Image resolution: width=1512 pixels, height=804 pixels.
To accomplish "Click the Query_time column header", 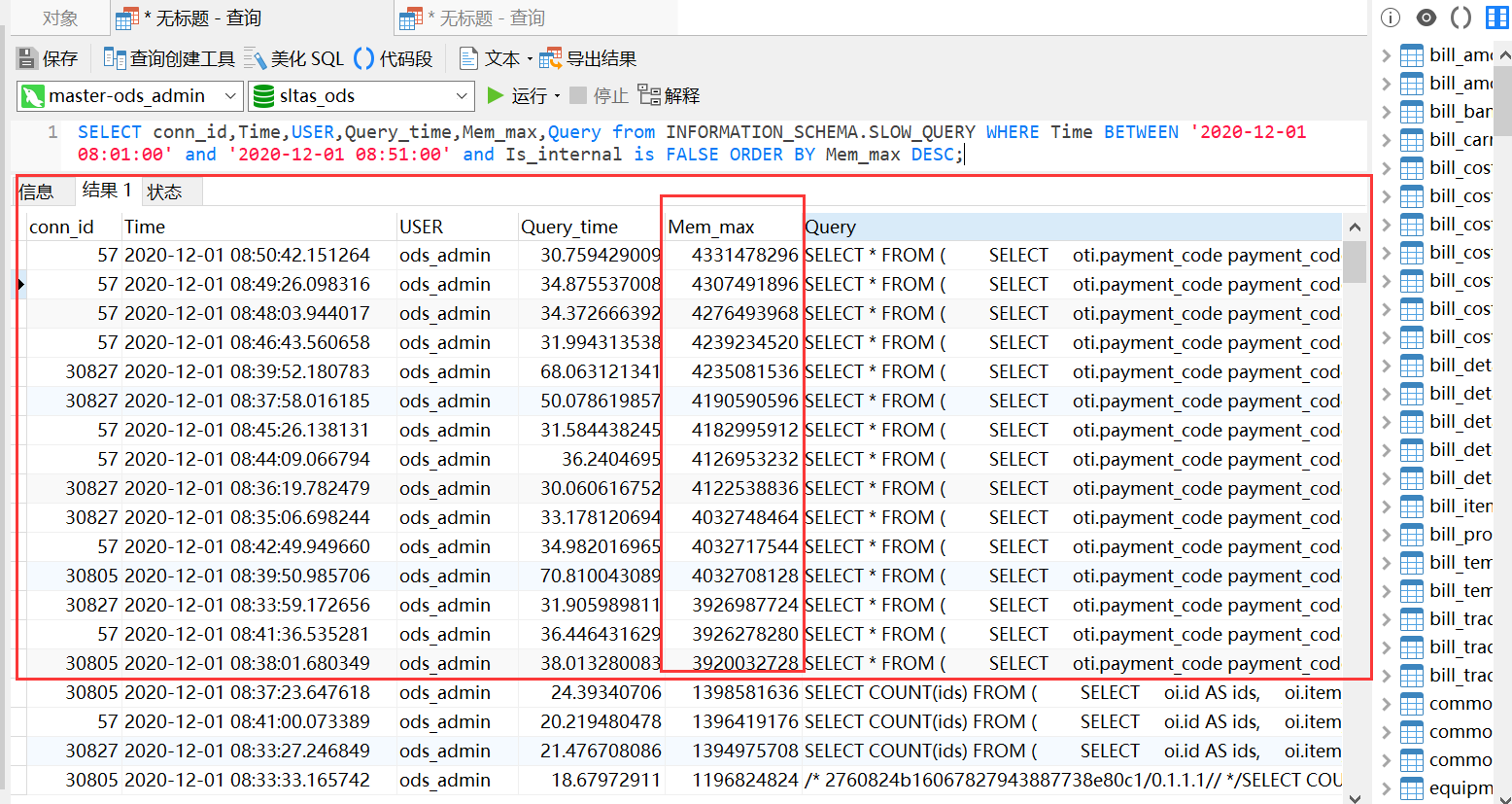I will click(569, 227).
